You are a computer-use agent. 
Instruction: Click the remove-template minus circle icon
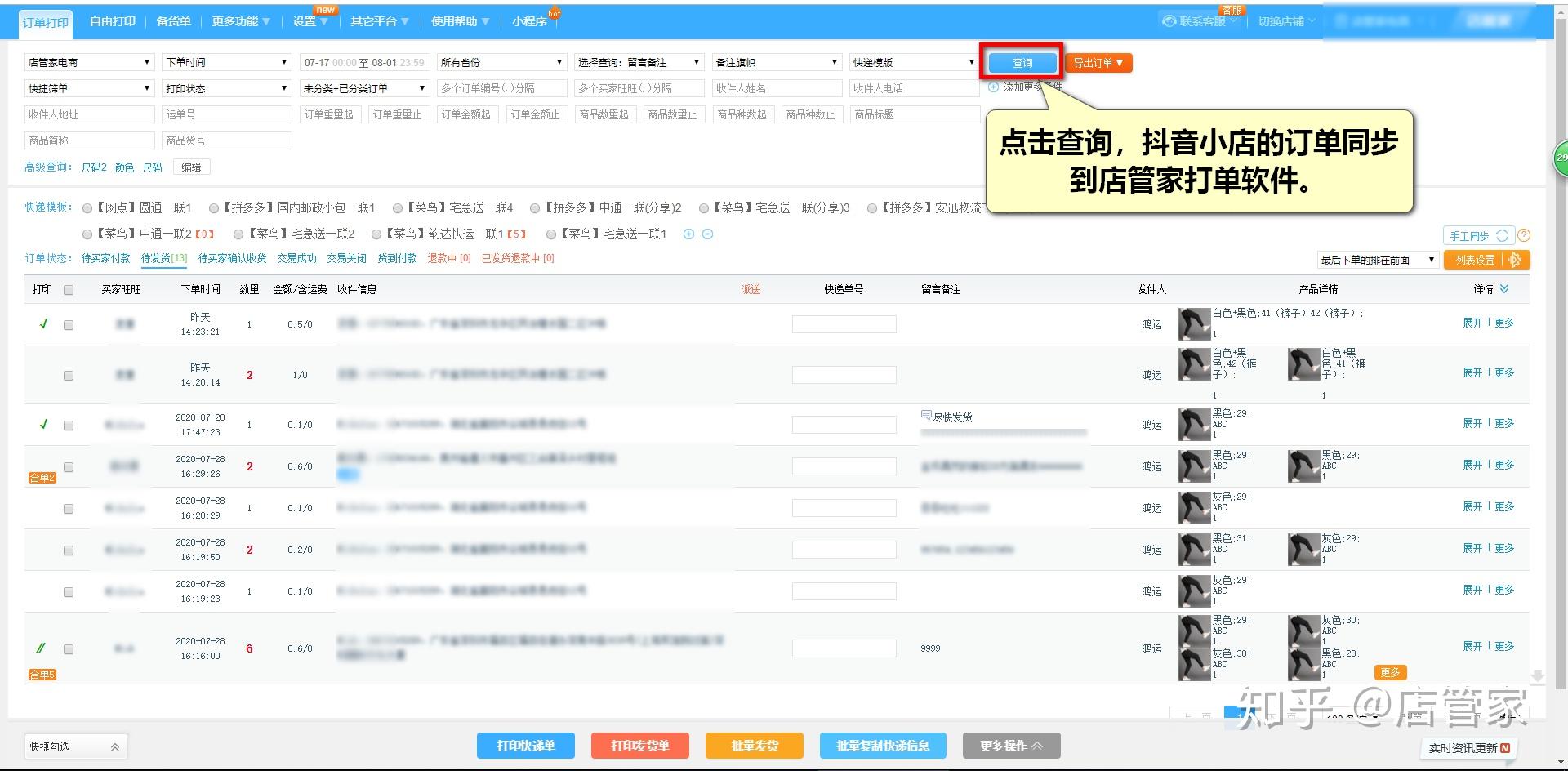pos(708,234)
